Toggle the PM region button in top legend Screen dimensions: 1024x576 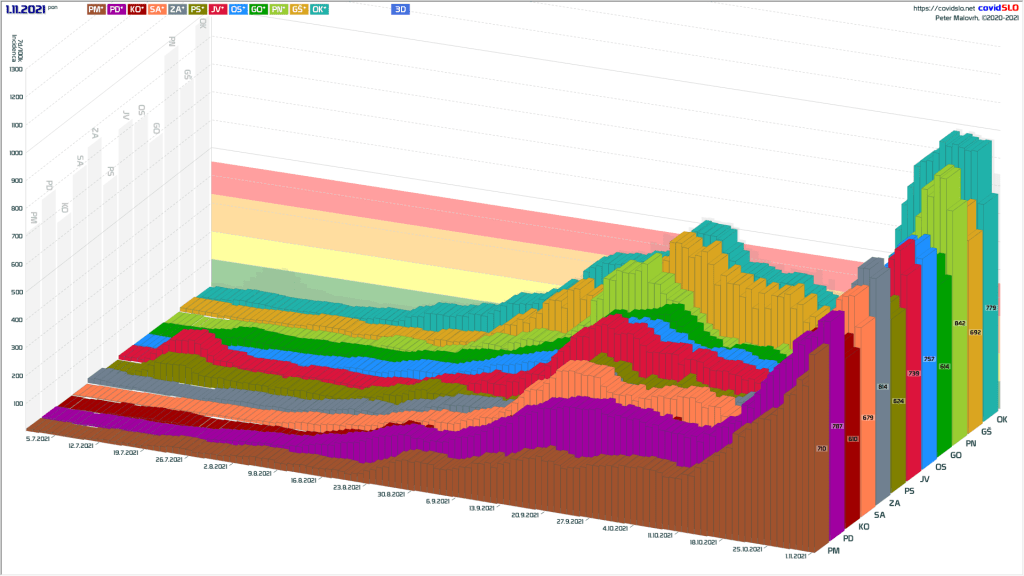tap(97, 8)
